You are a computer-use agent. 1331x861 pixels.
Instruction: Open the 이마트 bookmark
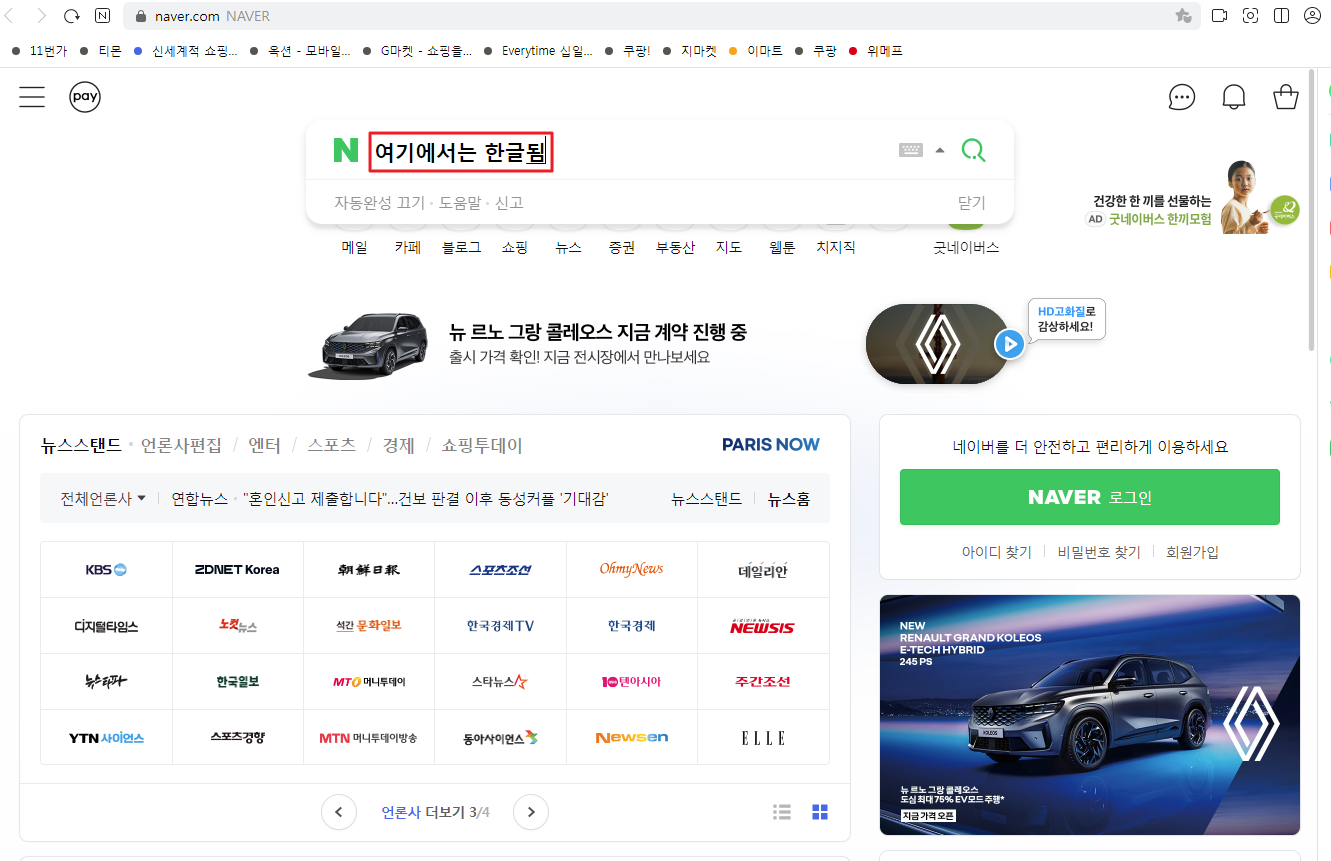pyautogui.click(x=755, y=51)
